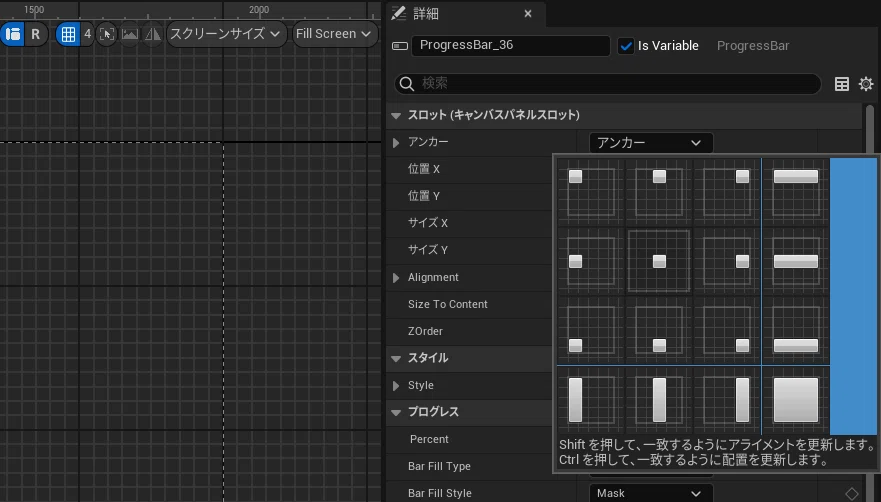
Task: Expand the Alignment property row
Action: 396,278
